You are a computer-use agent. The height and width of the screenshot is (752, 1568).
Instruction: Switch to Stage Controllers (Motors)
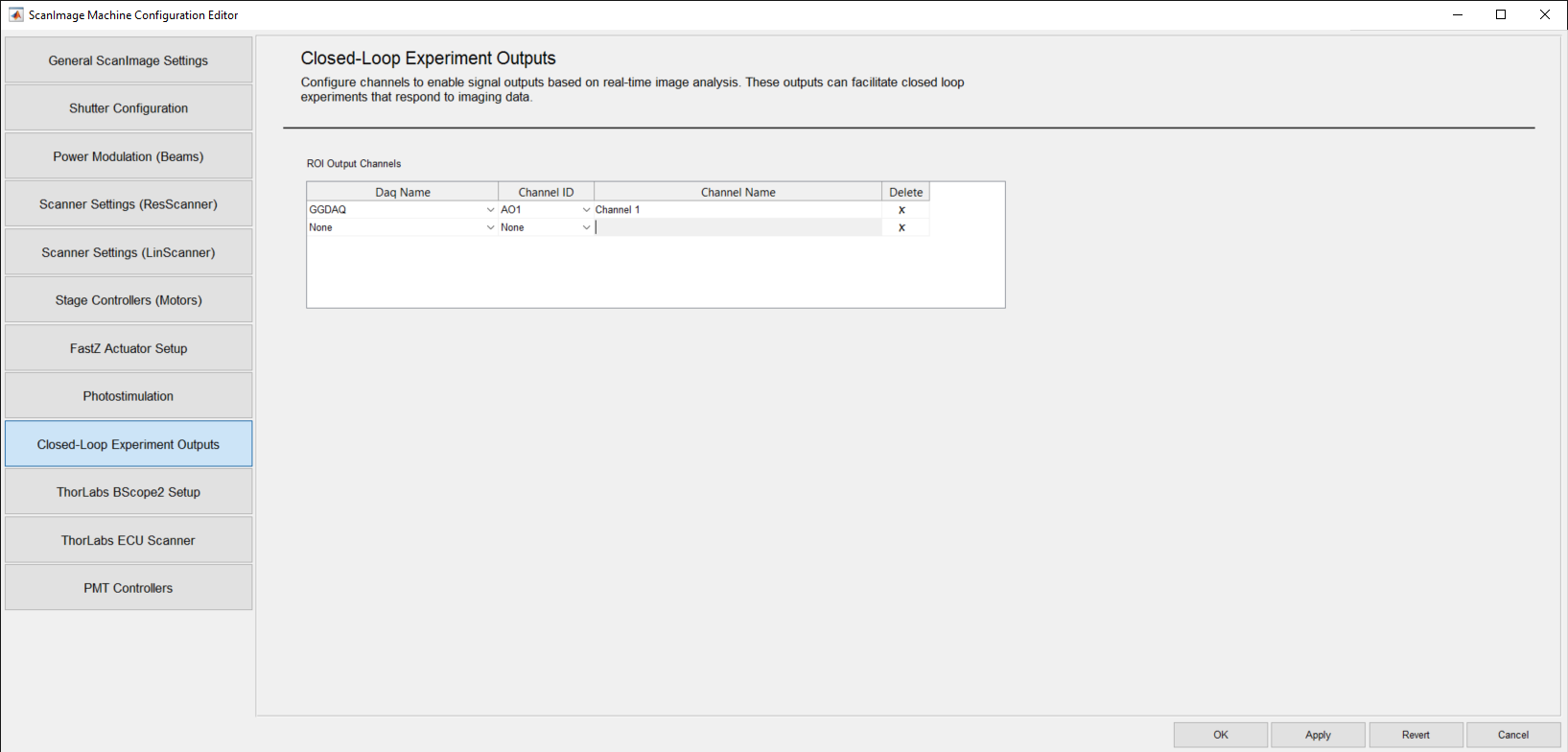[x=129, y=300]
